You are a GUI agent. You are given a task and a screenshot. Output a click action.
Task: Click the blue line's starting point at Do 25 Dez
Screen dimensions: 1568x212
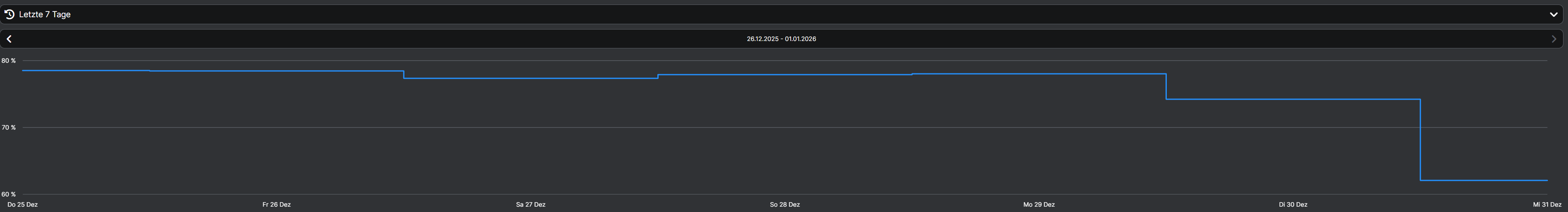[x=23, y=71]
